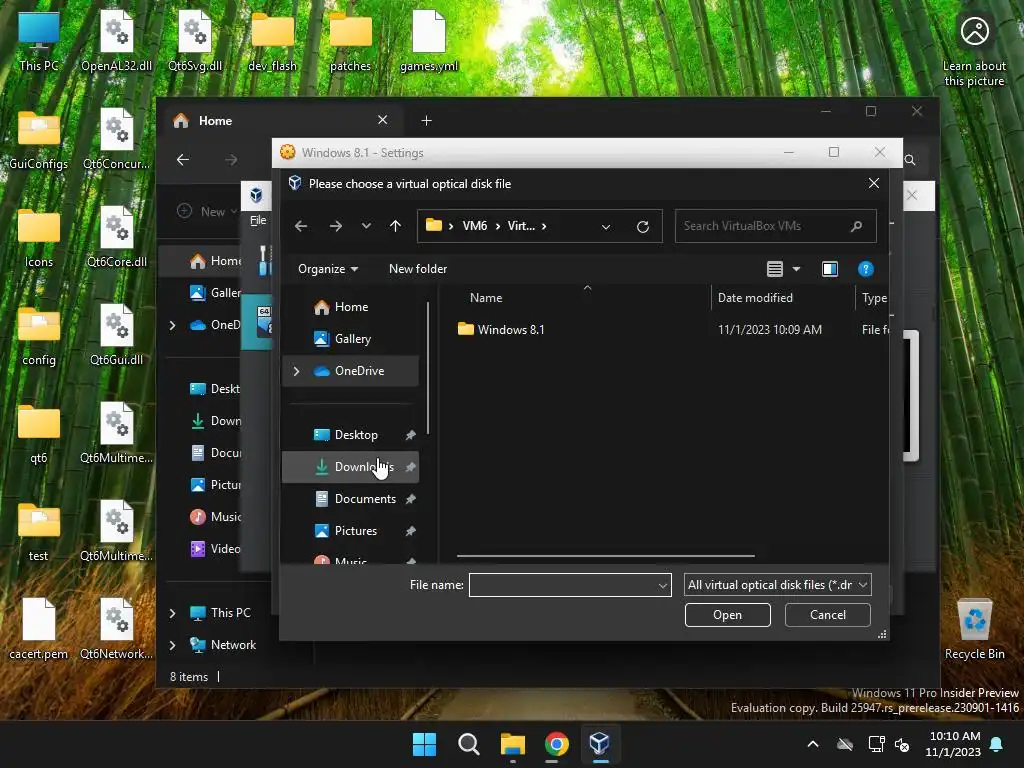Sort files by Name column
The width and height of the screenshot is (1024, 768).
[x=486, y=298]
